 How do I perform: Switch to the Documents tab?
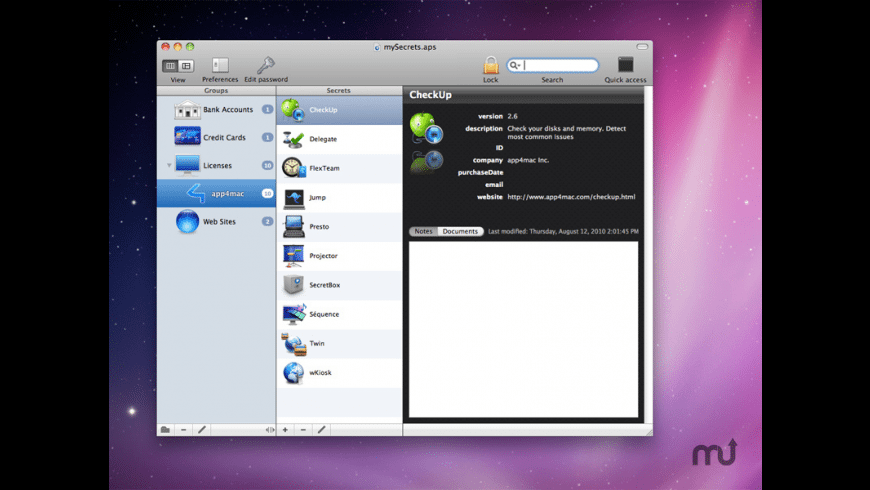(460, 231)
